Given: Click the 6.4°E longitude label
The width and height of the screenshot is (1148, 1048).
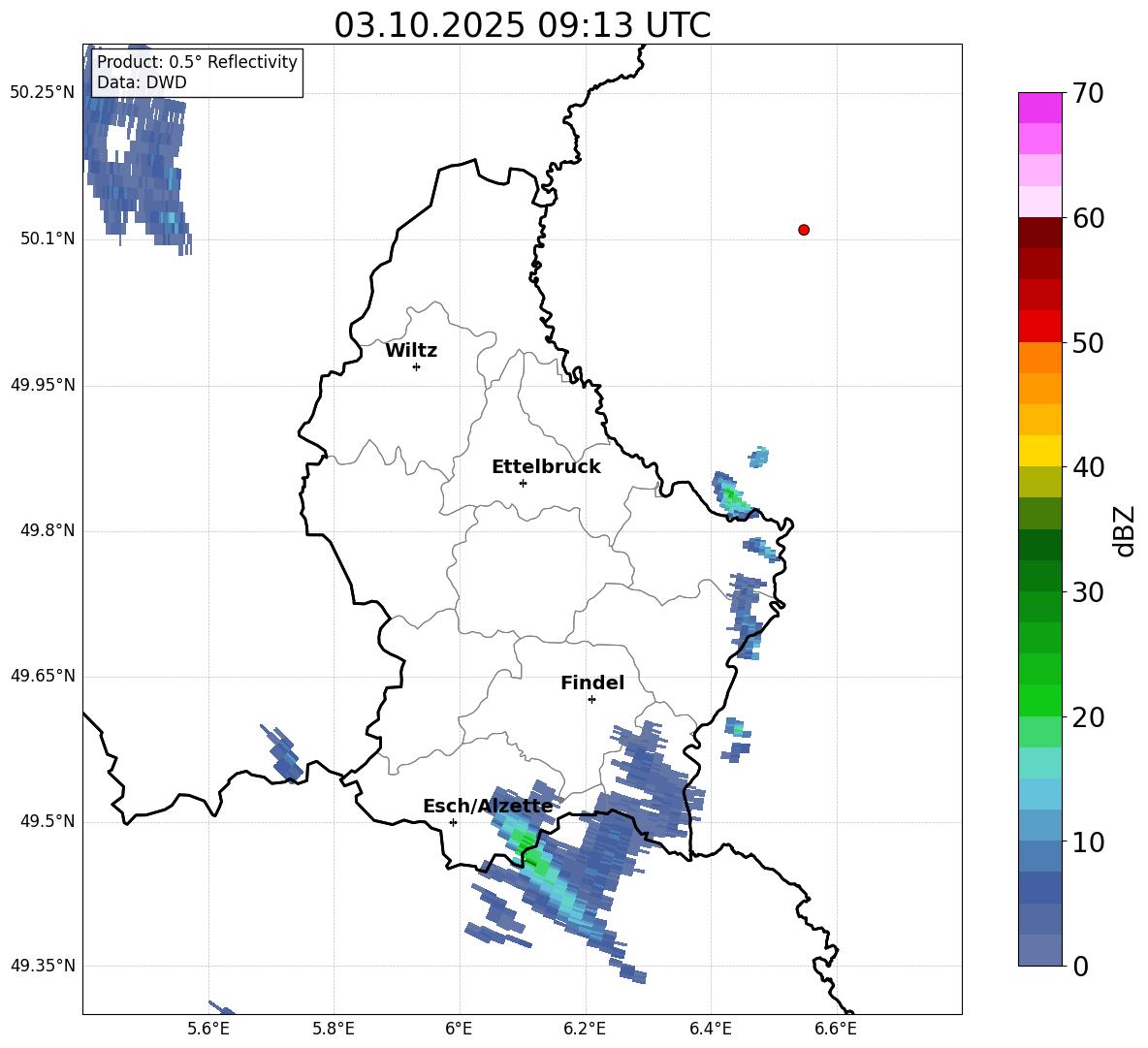Looking at the screenshot, I should pos(710,1029).
